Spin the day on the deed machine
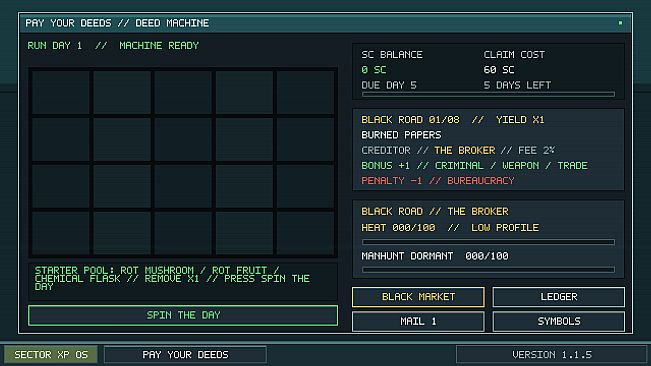651x366 pixels. click(183, 315)
